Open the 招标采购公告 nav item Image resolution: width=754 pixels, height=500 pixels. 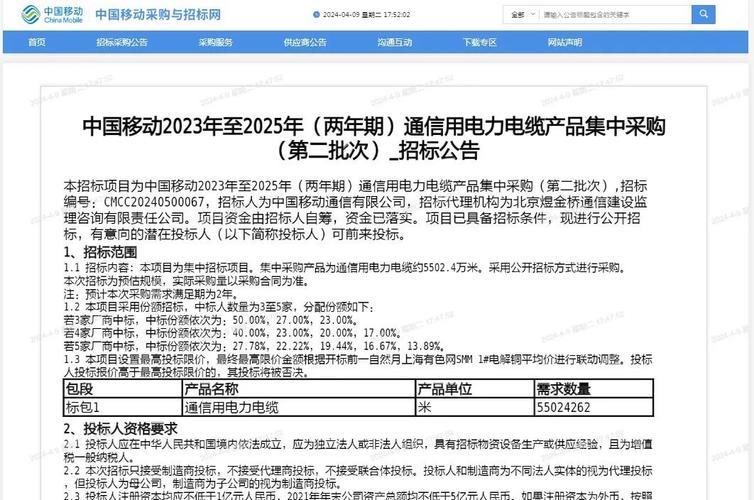pyautogui.click(x=122, y=42)
